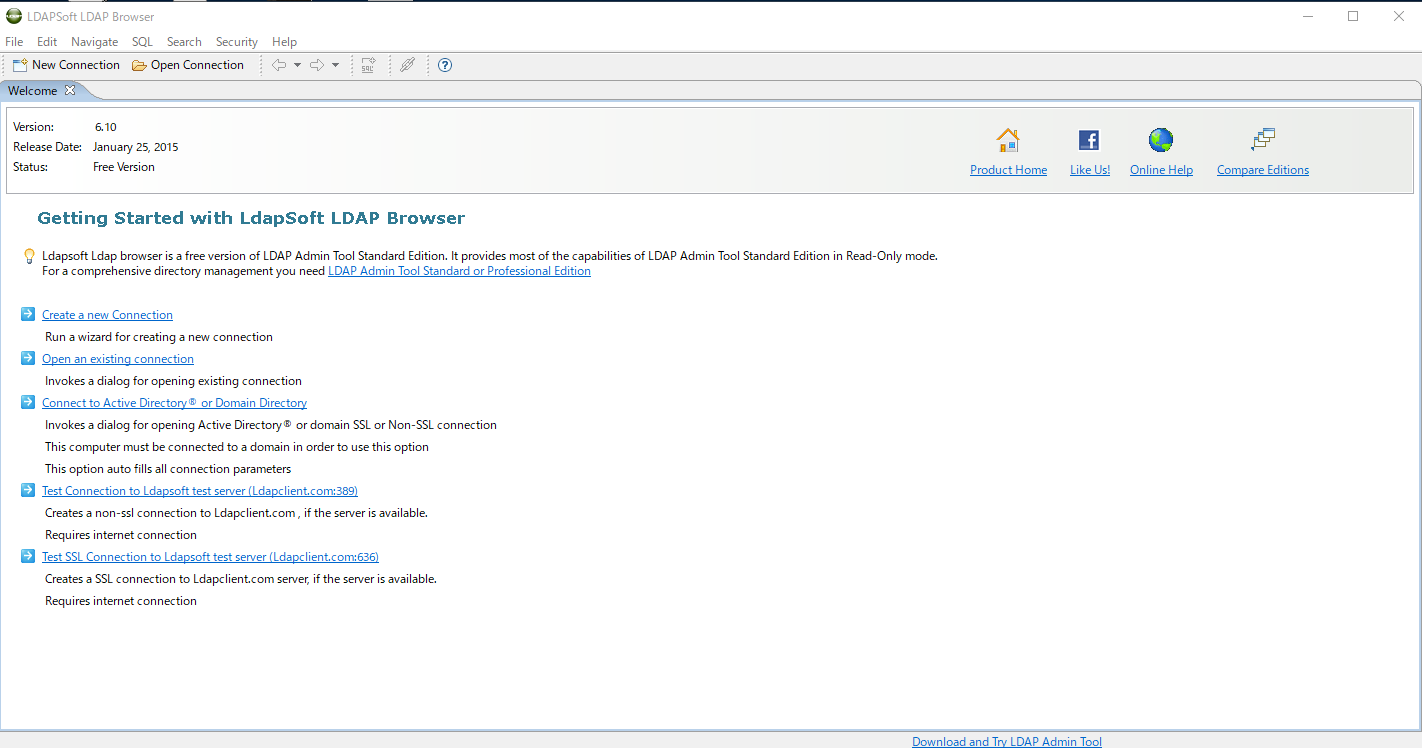Click the Free Version status text
Image resolution: width=1422 pixels, height=748 pixels.
coord(124,167)
